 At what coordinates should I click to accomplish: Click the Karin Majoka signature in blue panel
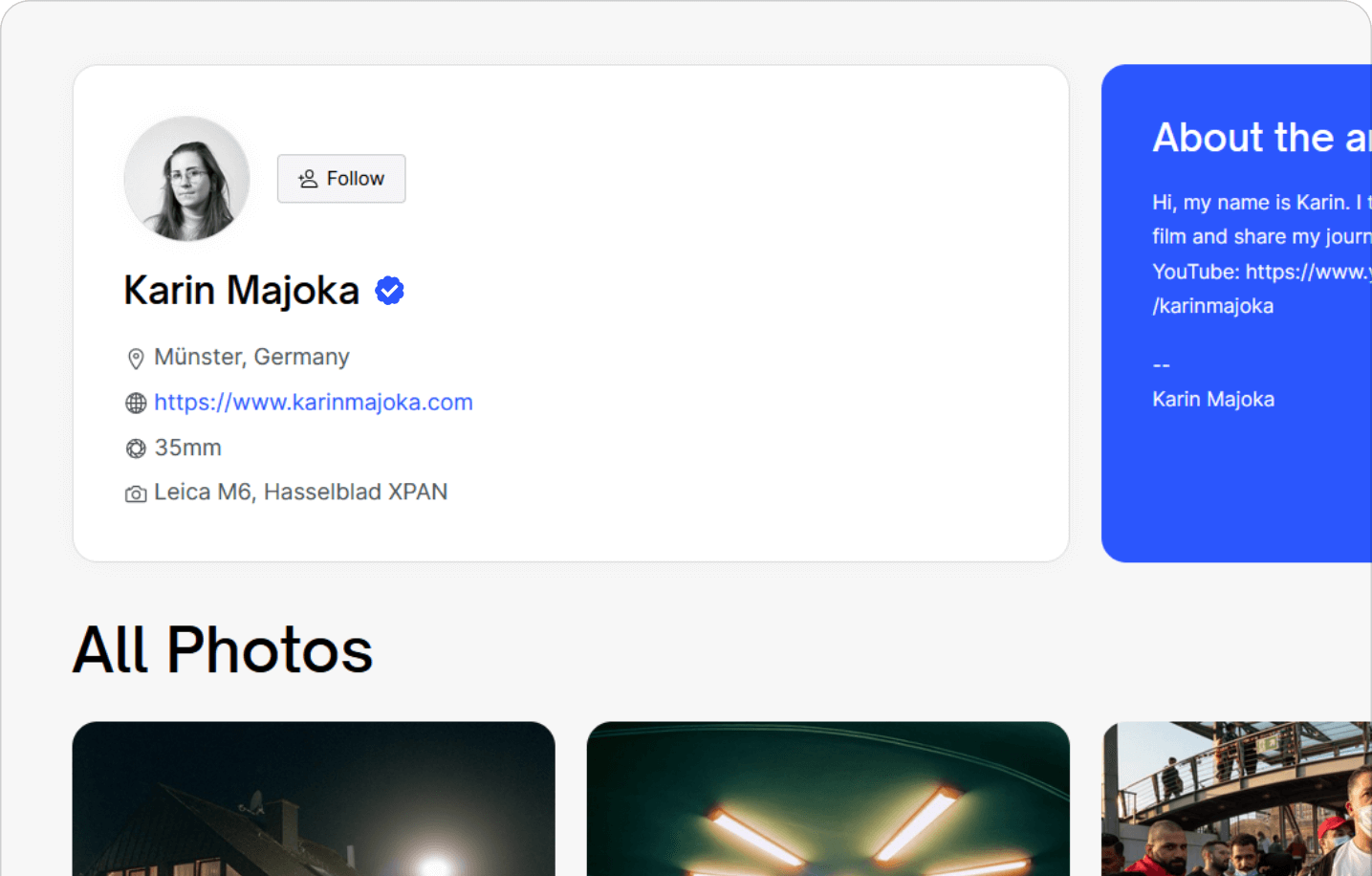[1213, 400]
